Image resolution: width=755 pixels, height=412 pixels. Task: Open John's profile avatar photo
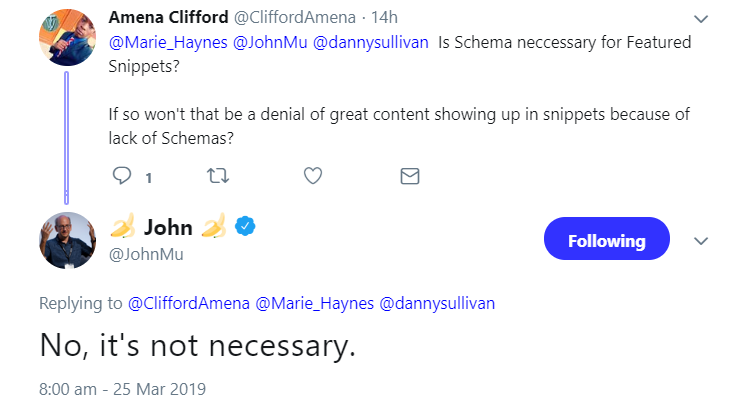[x=67, y=240]
